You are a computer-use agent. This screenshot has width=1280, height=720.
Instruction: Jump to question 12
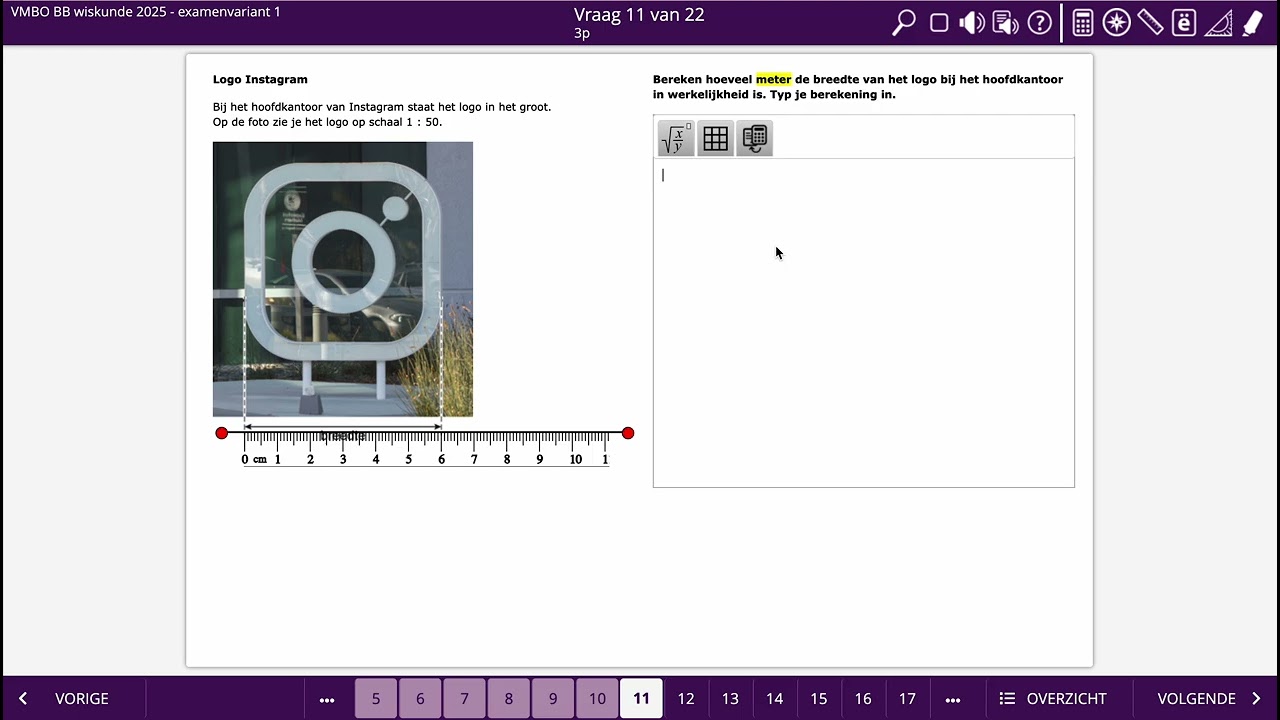click(x=686, y=699)
